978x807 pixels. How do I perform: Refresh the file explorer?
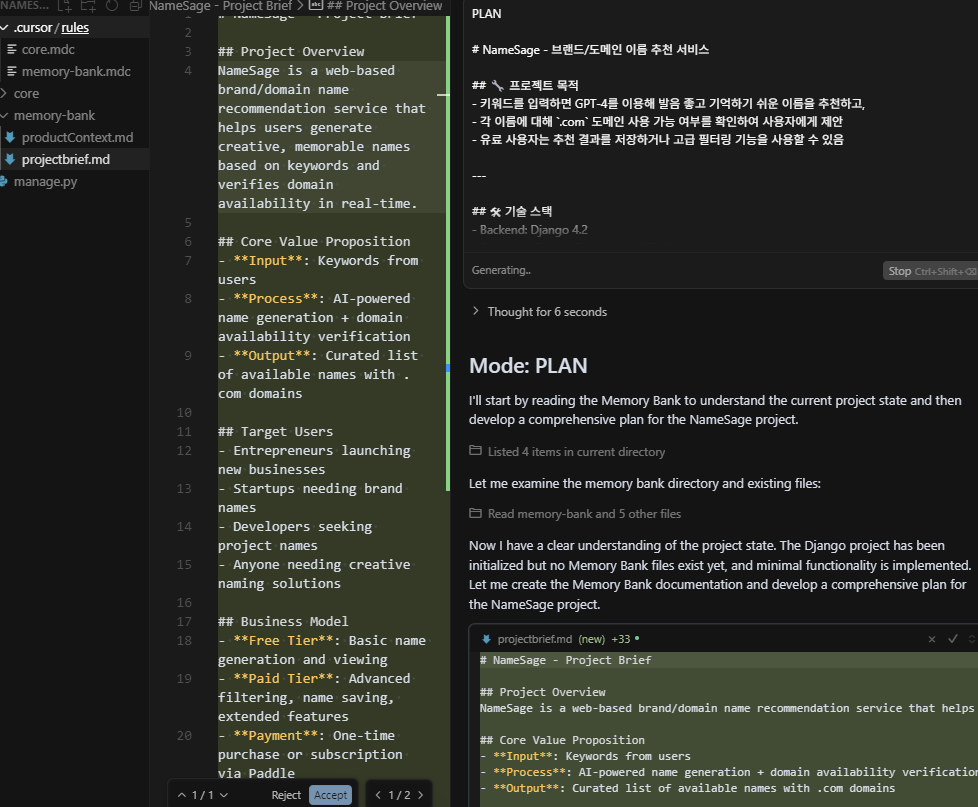coord(112,6)
